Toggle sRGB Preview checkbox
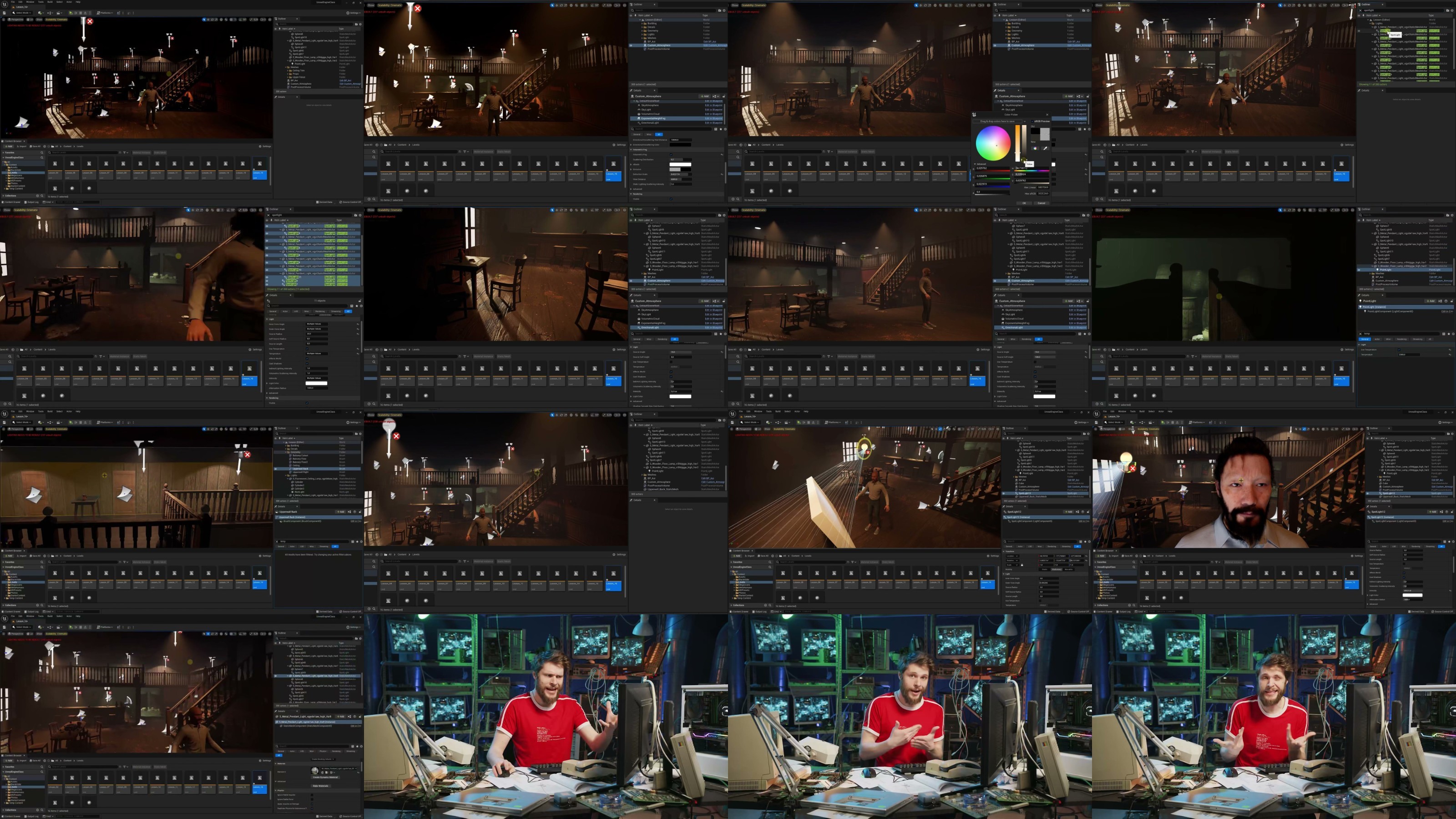The height and width of the screenshot is (819, 1456). click(1032, 121)
